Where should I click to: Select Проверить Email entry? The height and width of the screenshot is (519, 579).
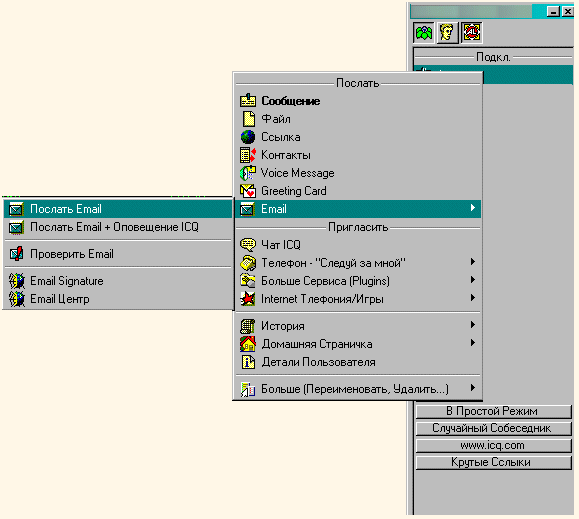[x=118, y=254]
